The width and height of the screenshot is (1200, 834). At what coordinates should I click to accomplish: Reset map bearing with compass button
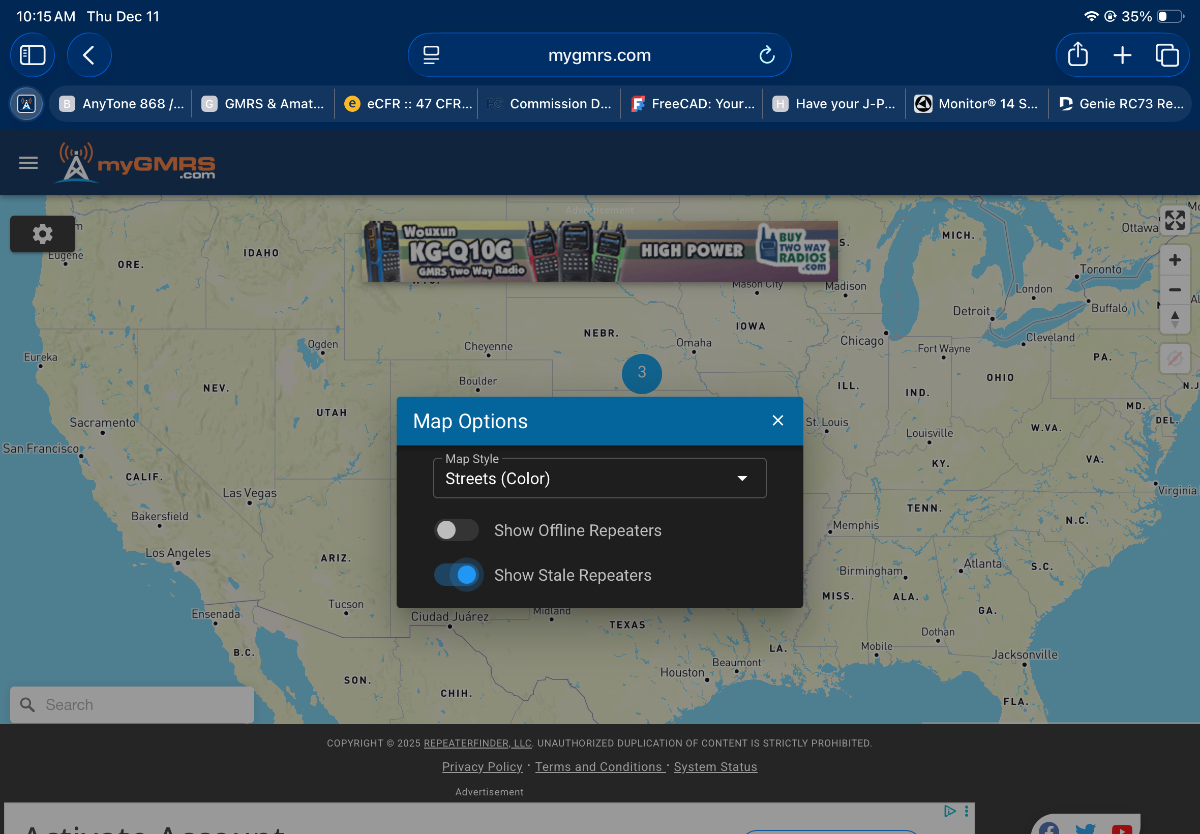coord(1175,319)
